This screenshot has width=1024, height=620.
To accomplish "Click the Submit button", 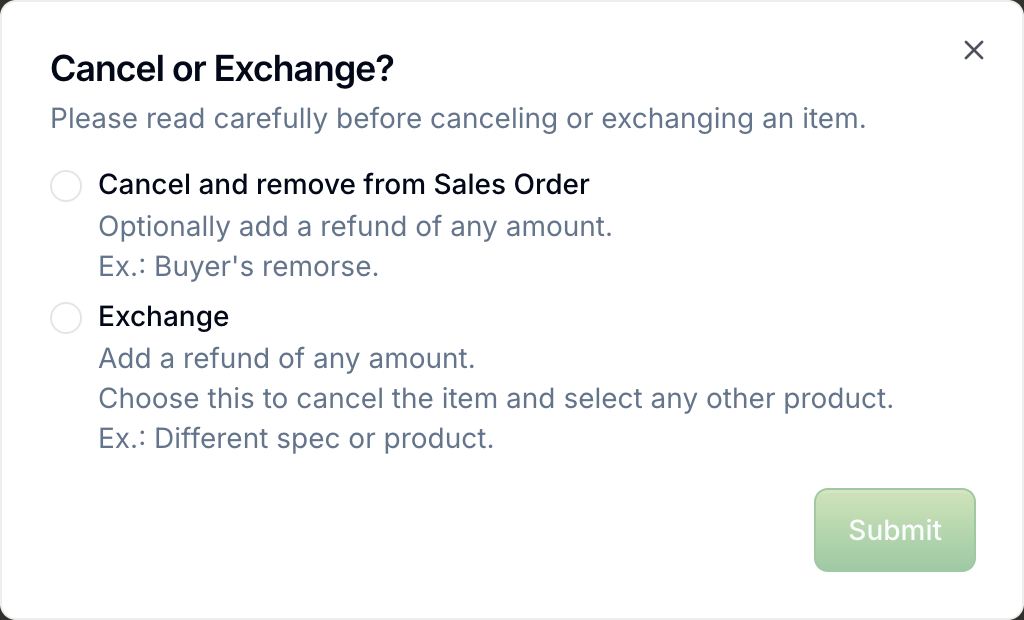I will 895,530.
